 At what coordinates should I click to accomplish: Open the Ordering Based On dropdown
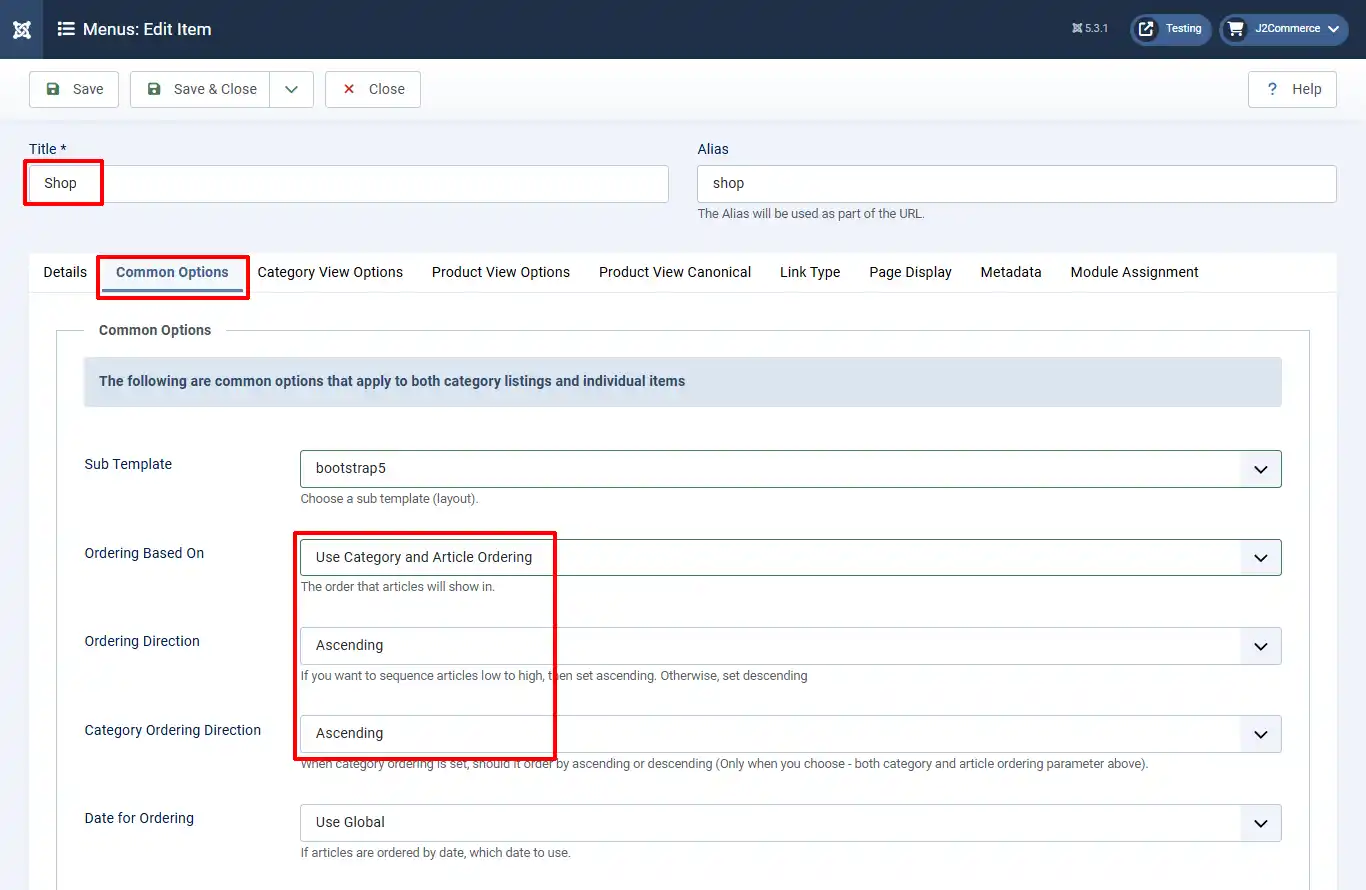click(791, 558)
